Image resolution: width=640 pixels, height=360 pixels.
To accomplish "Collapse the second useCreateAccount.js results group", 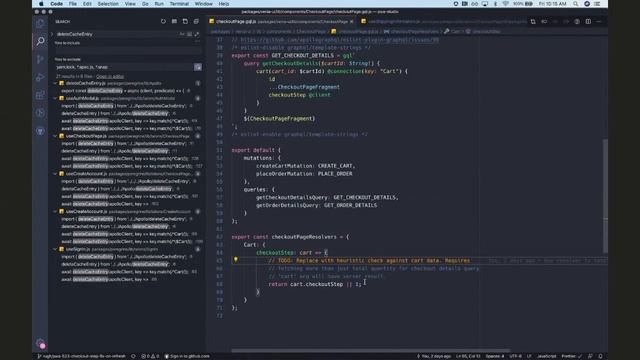I will click(x=56, y=211).
